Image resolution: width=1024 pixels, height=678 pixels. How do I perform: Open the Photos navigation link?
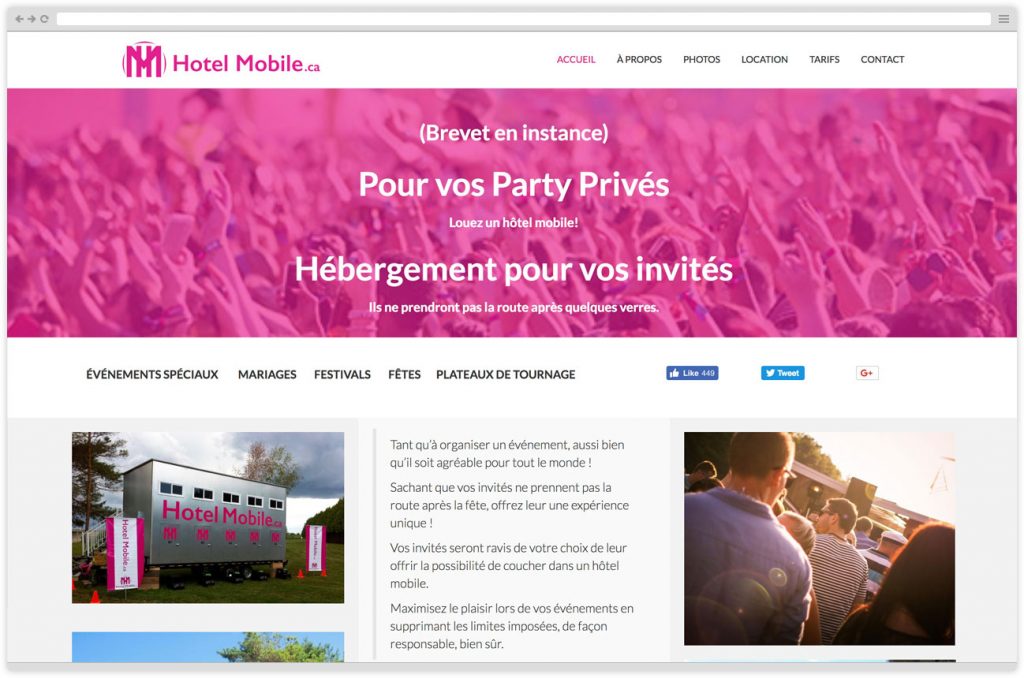(701, 59)
